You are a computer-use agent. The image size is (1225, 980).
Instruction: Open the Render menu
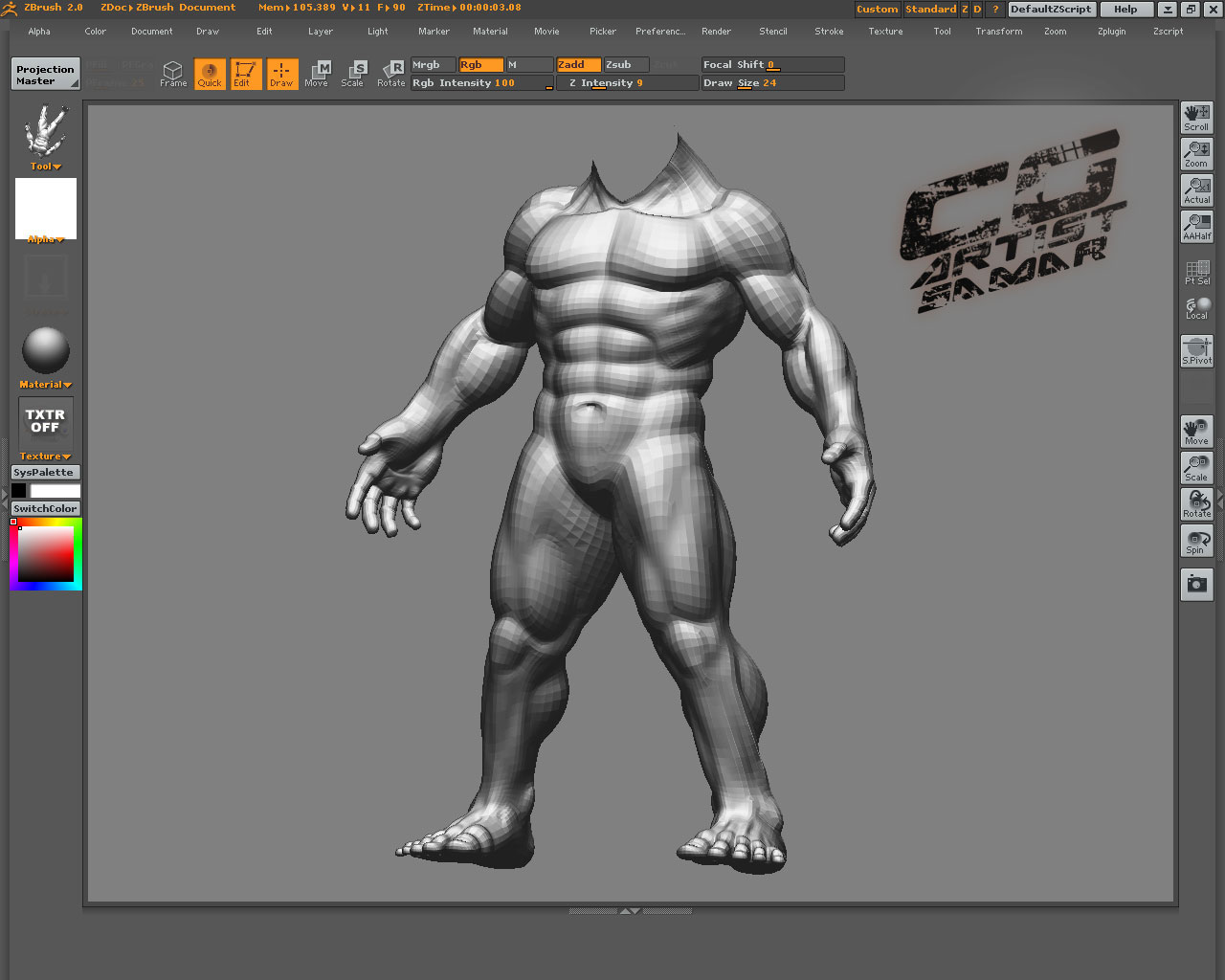point(716,31)
